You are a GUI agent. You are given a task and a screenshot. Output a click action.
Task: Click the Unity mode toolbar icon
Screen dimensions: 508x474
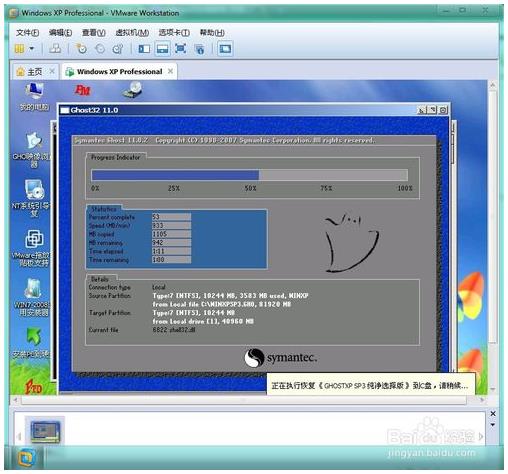coord(199,49)
